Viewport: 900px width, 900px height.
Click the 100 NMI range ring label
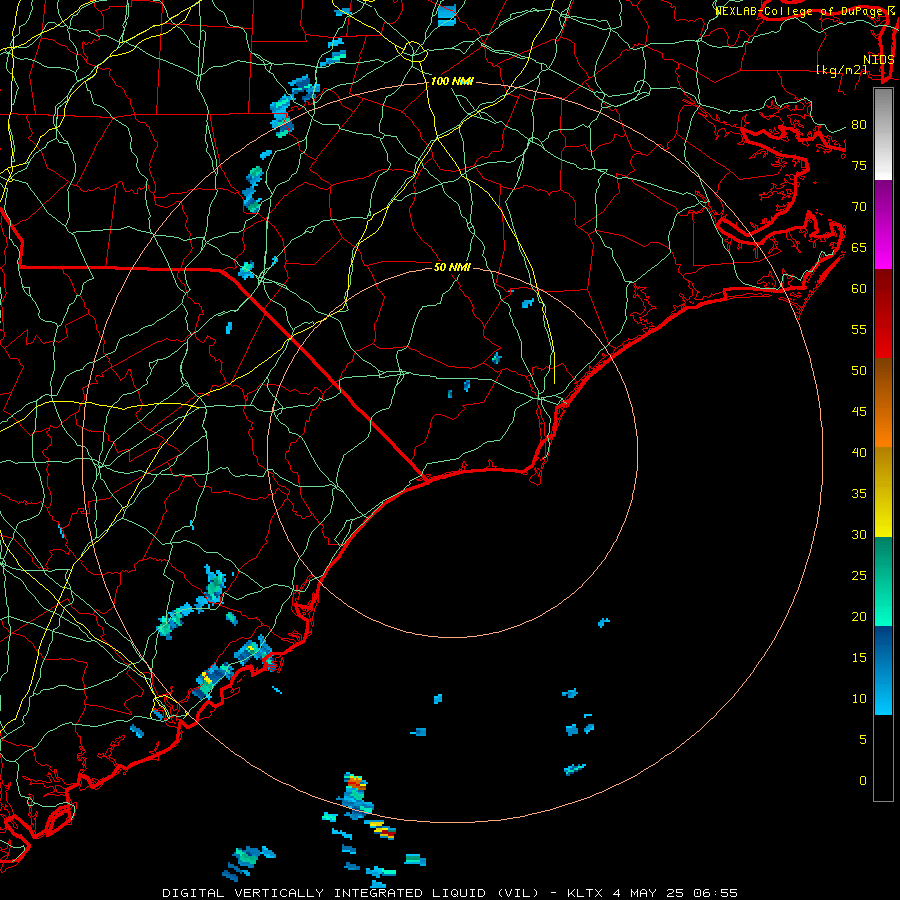[452, 81]
